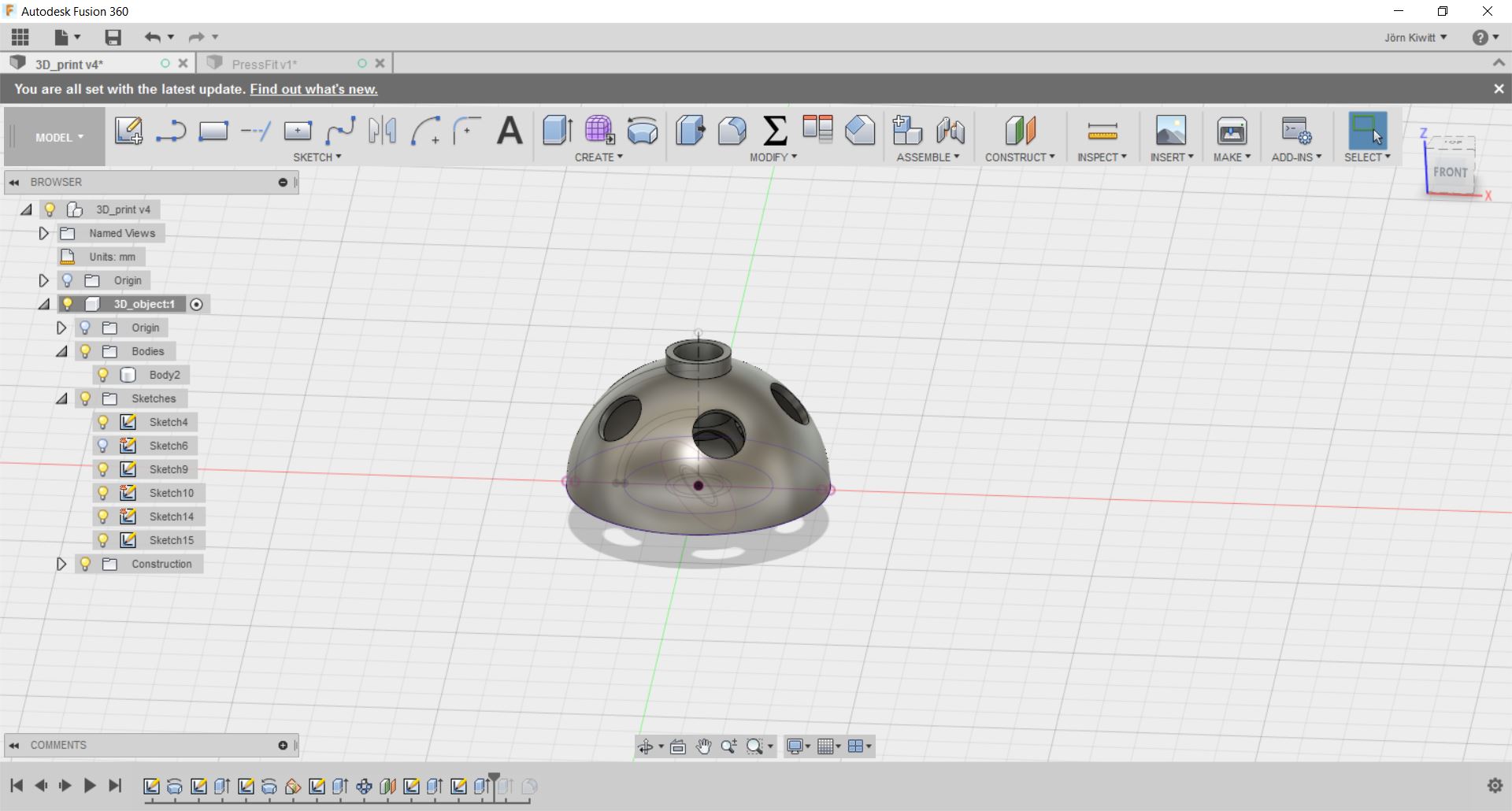Toggle visibility of Construction folder
This screenshot has height=811, width=1512.
tap(86, 564)
